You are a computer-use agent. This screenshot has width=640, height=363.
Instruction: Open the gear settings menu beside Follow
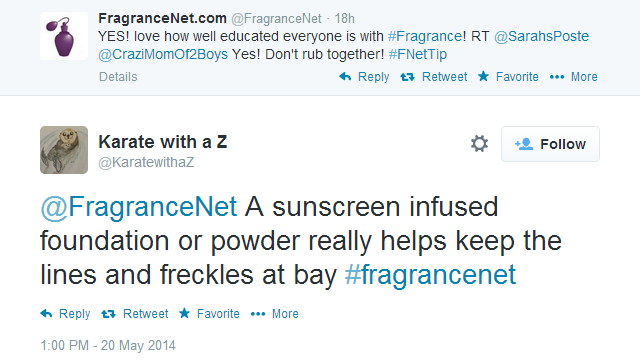479,144
